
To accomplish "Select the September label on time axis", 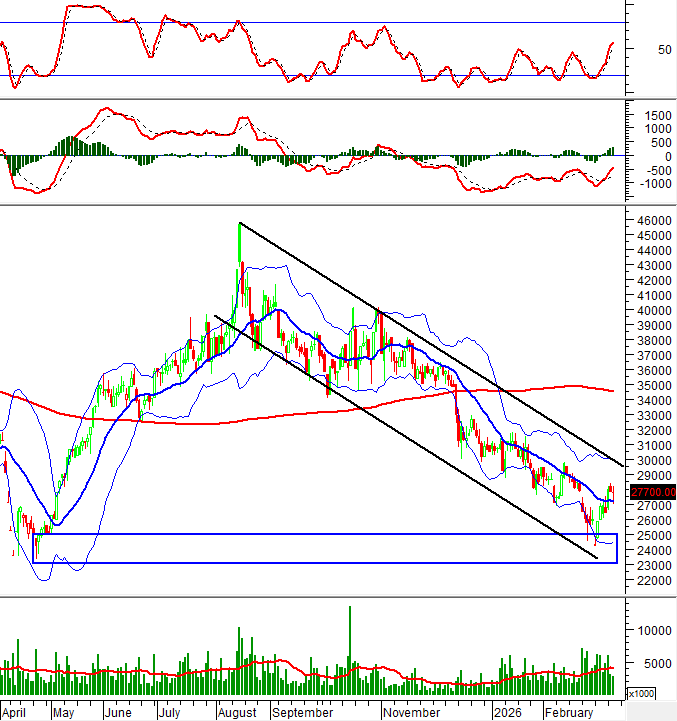I will click(301, 713).
